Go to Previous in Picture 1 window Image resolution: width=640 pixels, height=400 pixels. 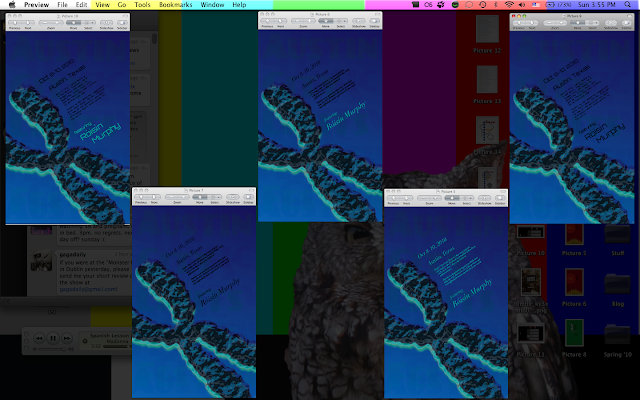[x=393, y=198]
